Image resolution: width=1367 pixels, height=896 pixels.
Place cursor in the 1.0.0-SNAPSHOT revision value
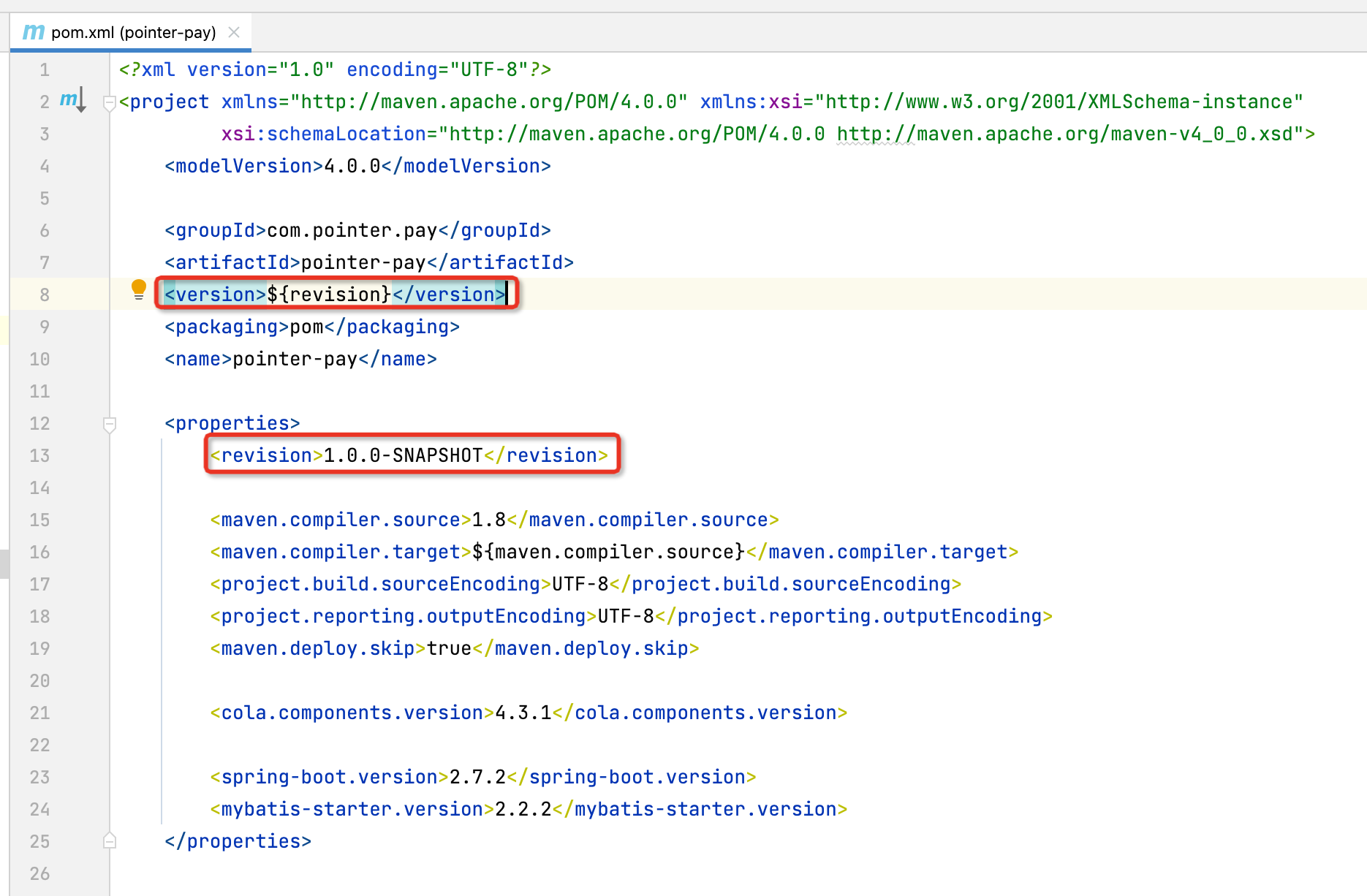[401, 455]
